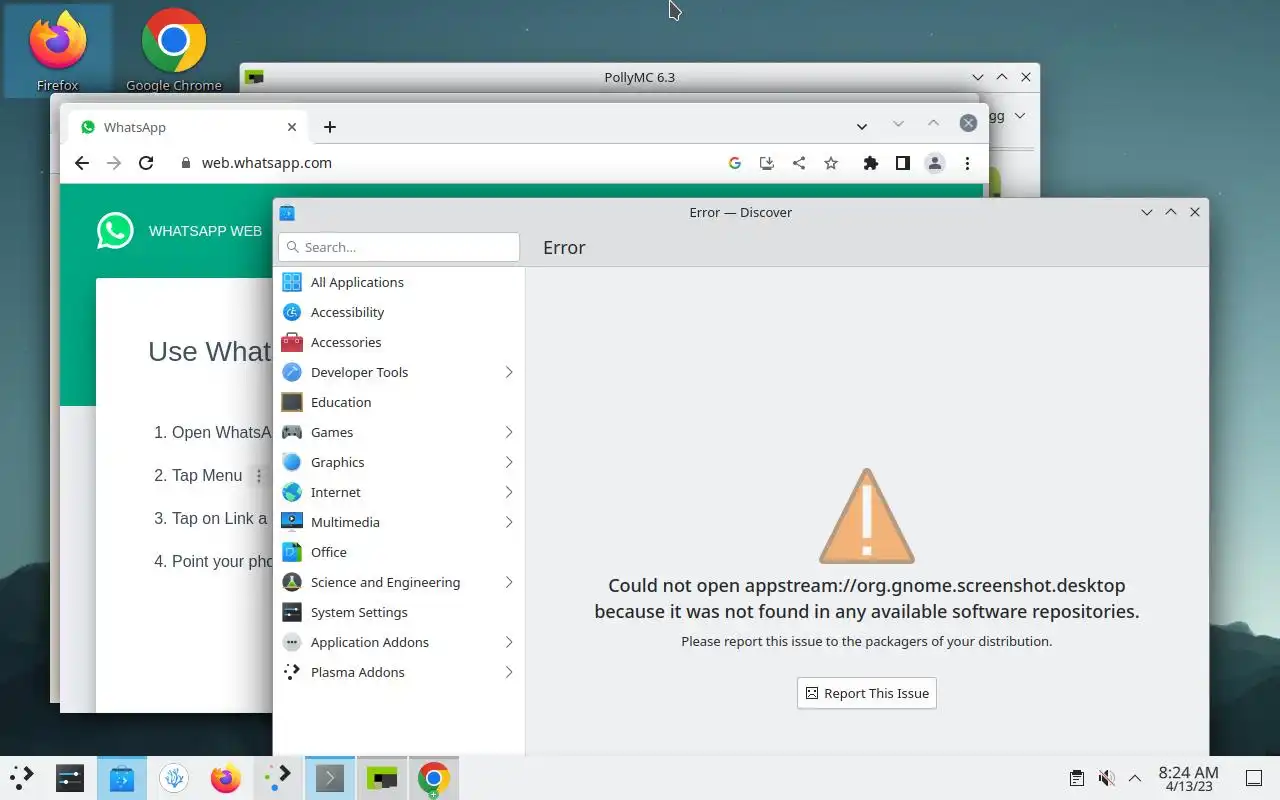The height and width of the screenshot is (800, 1280).
Task: Open All Applications category icon in Discover
Action: tap(292, 282)
